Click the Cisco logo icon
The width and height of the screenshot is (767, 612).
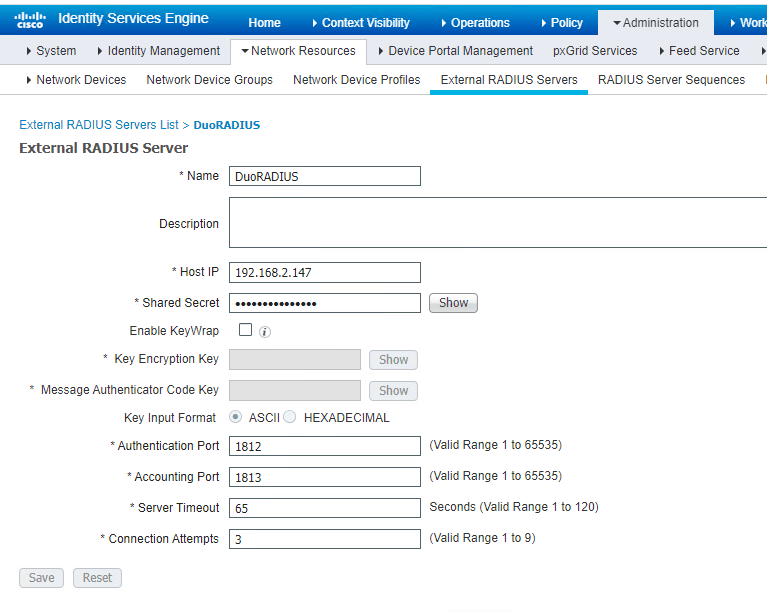click(x=29, y=20)
